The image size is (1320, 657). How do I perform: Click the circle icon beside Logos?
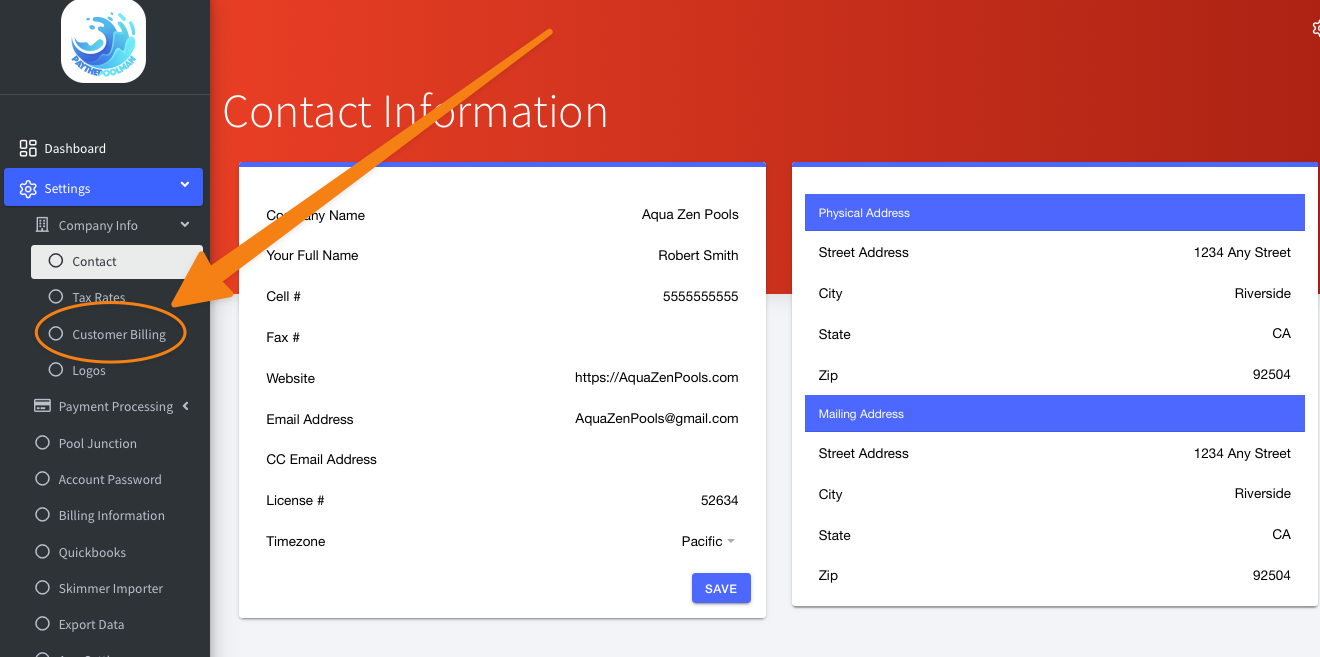click(56, 370)
